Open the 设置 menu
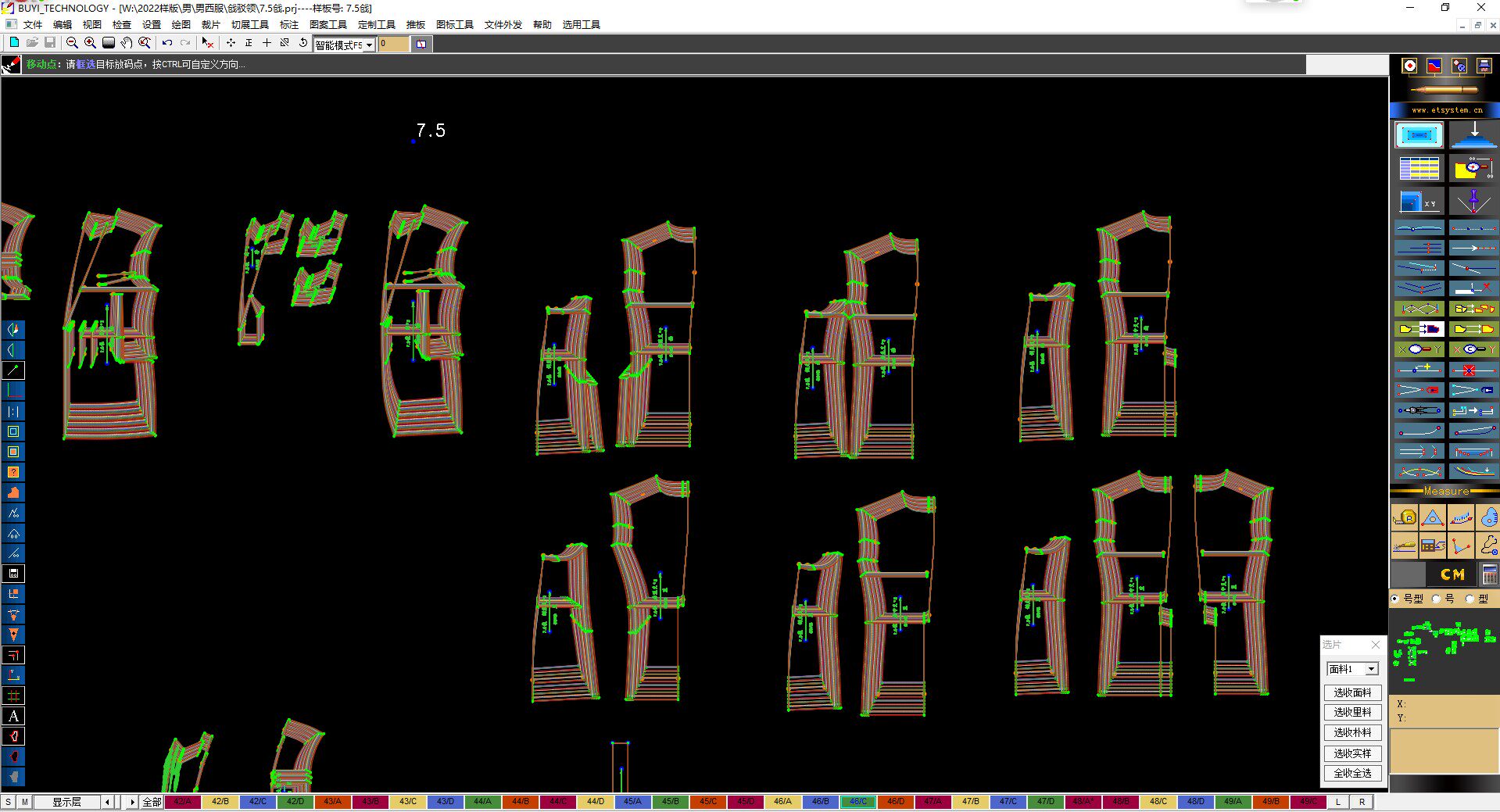 152,24
